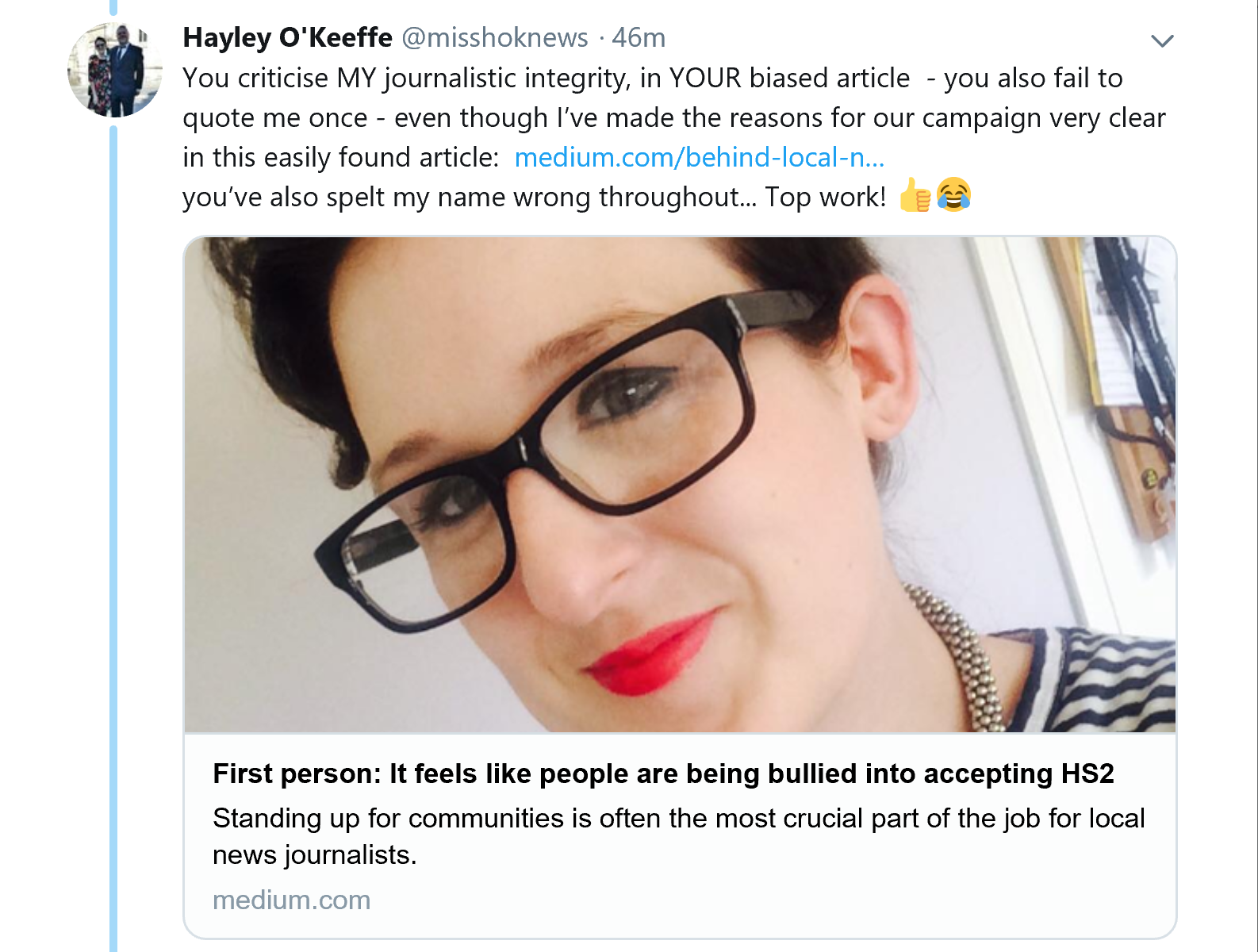Click 'in this easily found article:' text
This screenshot has width=1258, height=952.
pyautogui.click(x=341, y=157)
